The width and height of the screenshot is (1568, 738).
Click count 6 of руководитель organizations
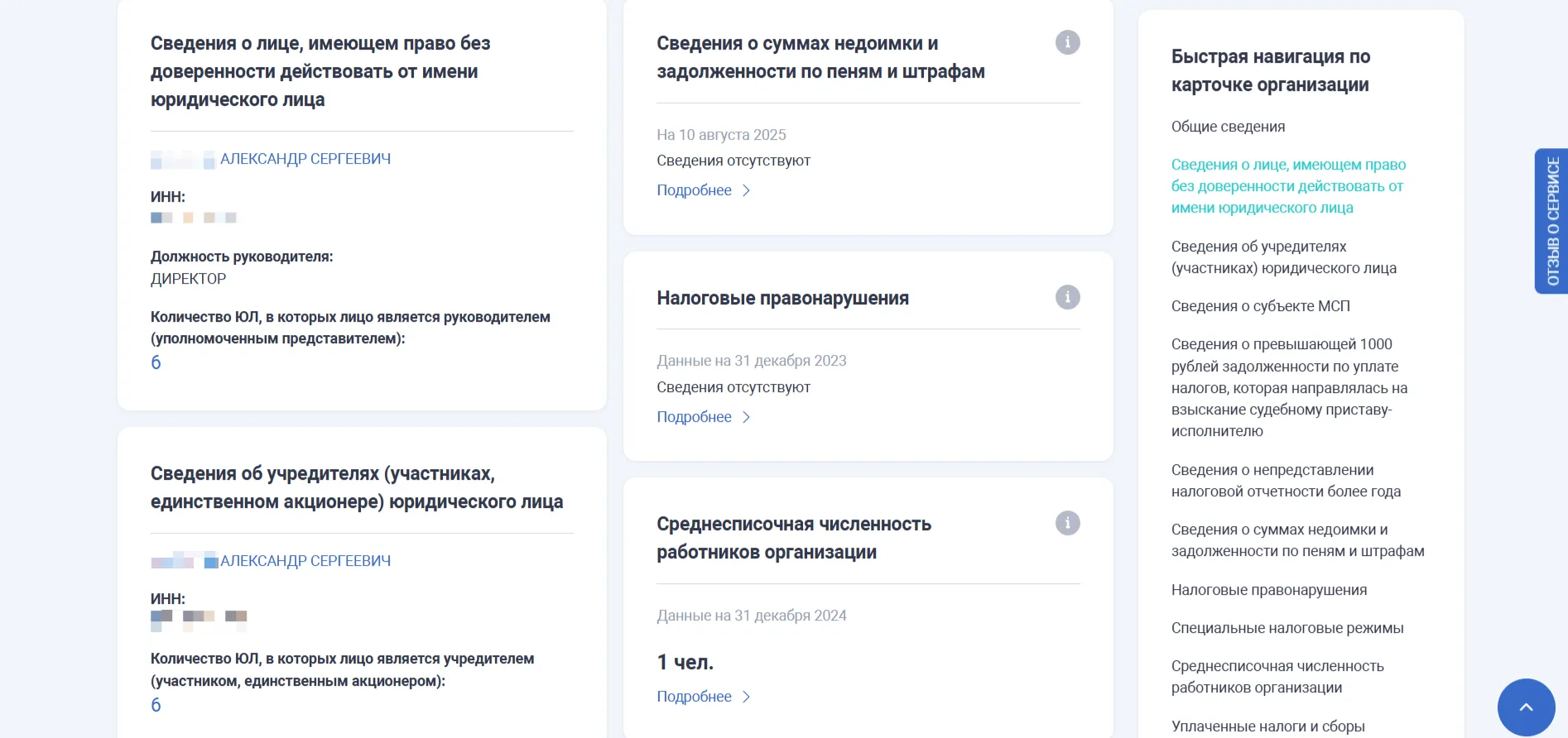(x=155, y=362)
